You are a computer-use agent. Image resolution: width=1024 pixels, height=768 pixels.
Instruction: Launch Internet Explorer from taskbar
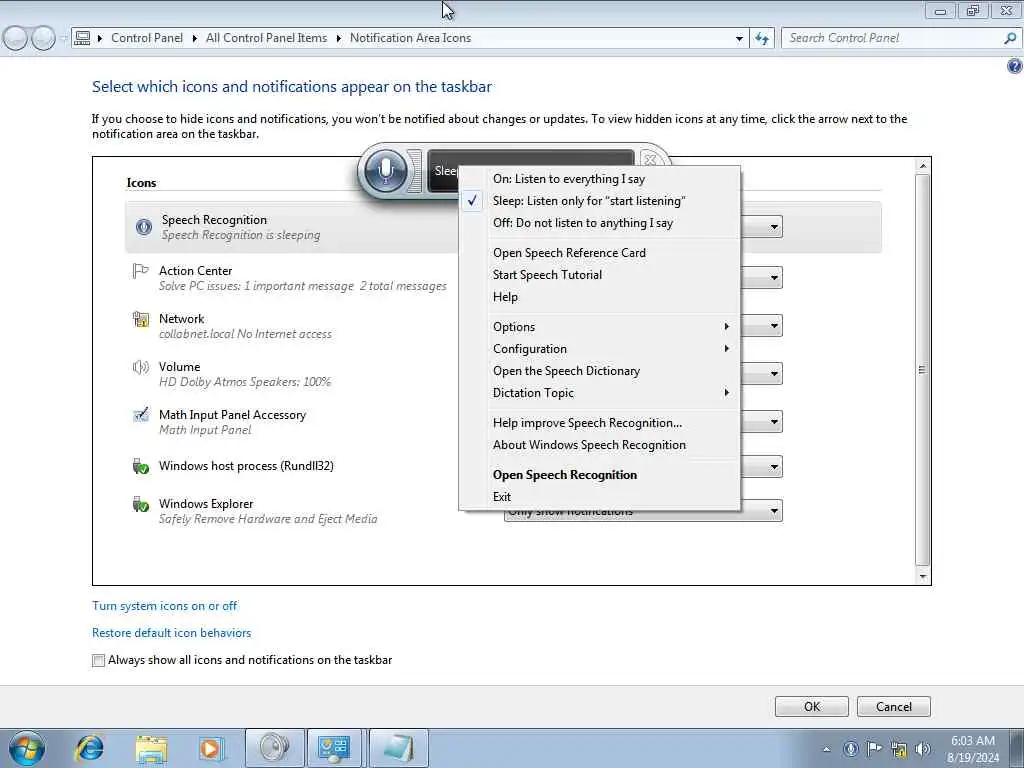click(89, 748)
